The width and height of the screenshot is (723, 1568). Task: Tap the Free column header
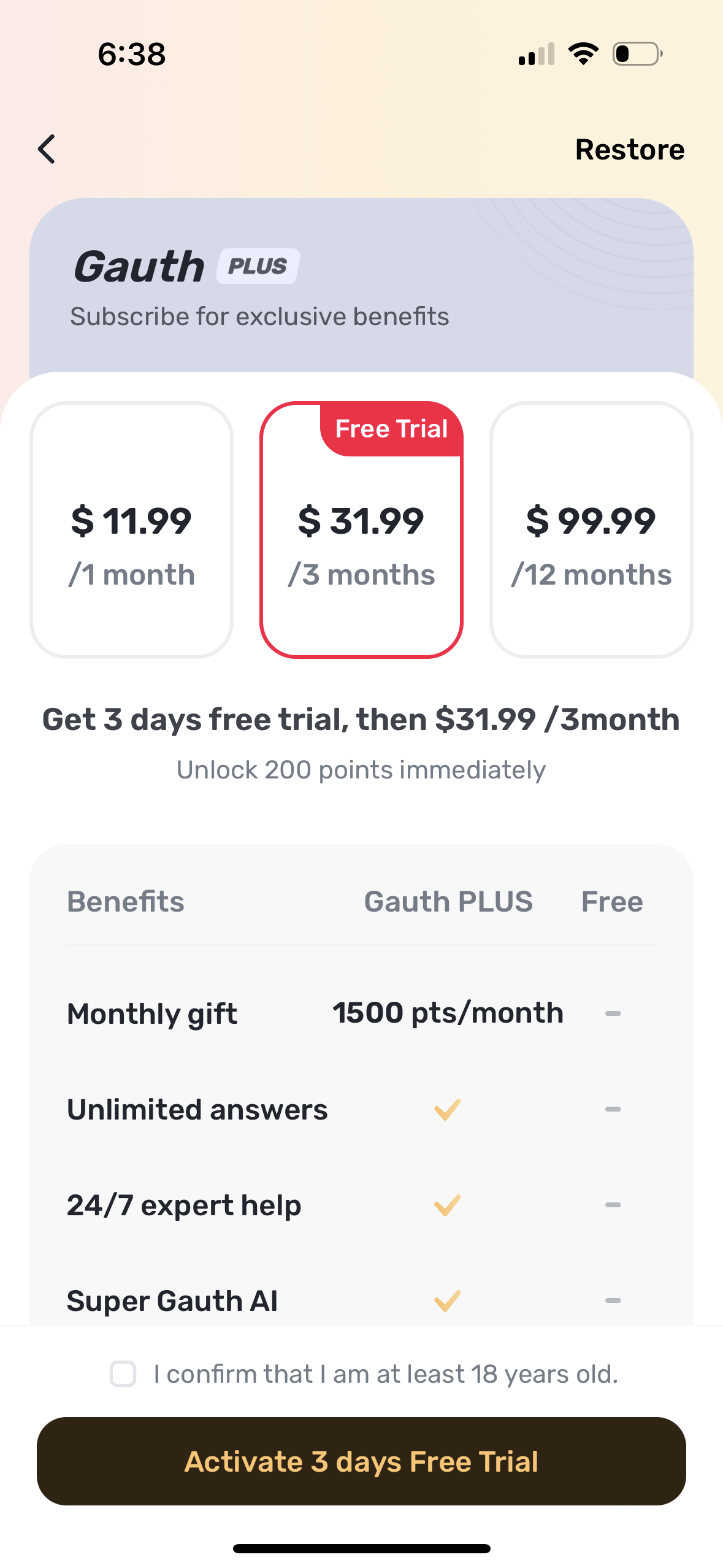pos(612,902)
